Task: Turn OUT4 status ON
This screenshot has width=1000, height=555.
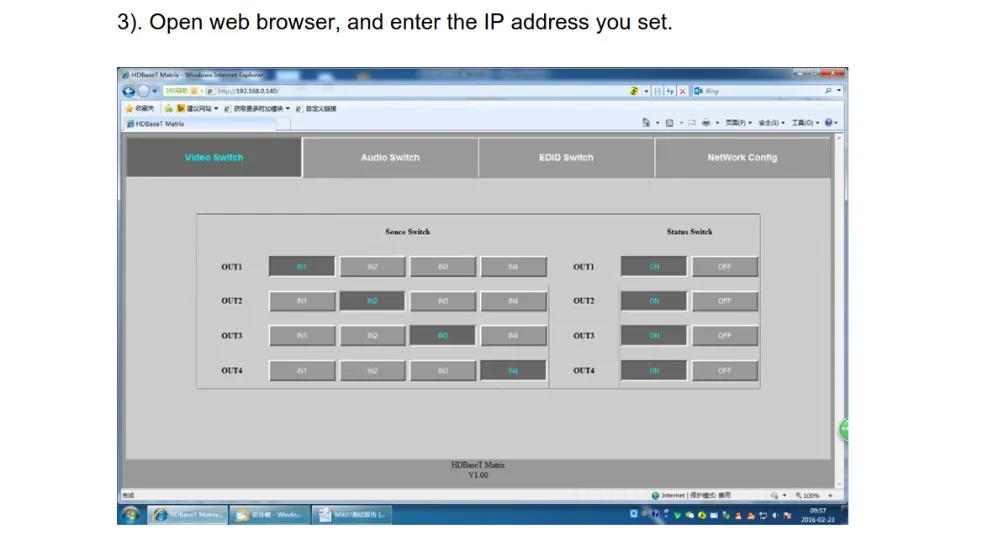Action: 654,371
